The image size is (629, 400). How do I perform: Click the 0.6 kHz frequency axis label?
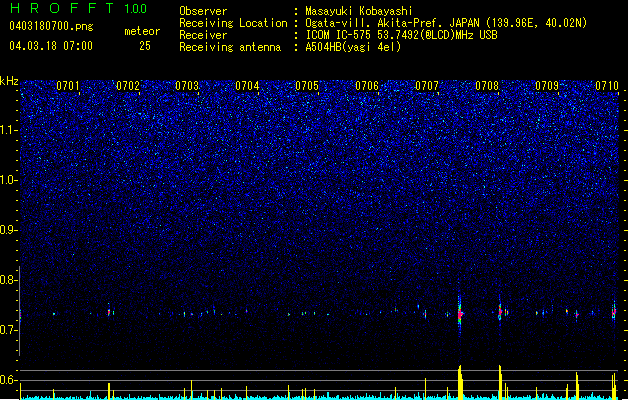point(8,380)
